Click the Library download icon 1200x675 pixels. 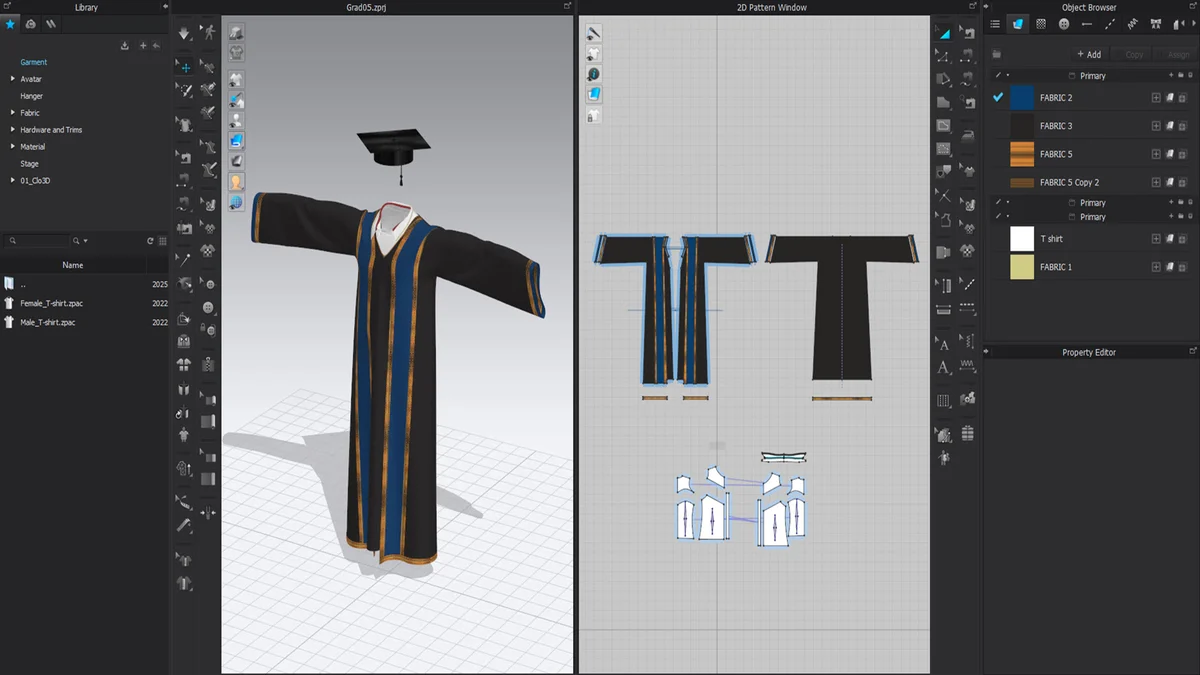(x=125, y=45)
